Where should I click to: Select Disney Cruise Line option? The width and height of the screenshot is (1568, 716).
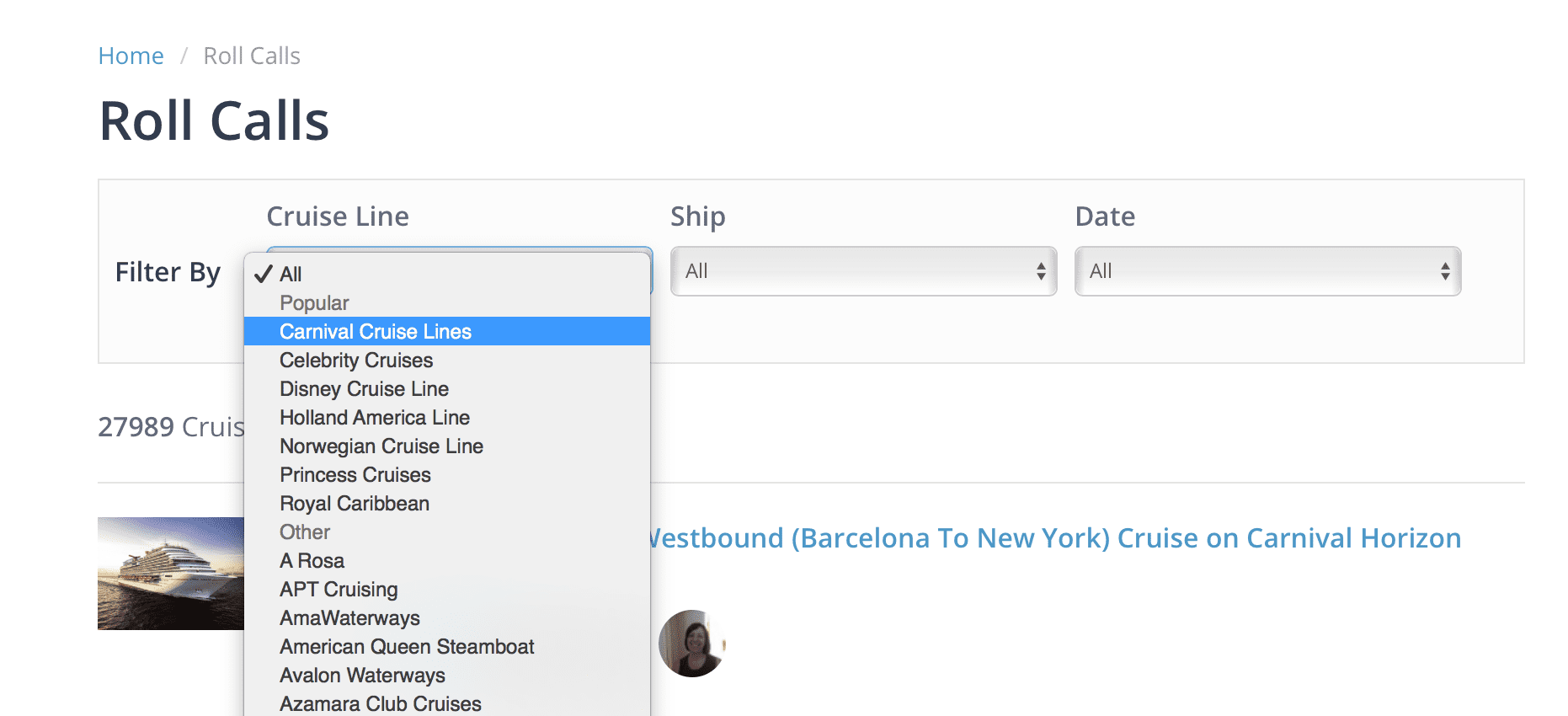click(446, 388)
